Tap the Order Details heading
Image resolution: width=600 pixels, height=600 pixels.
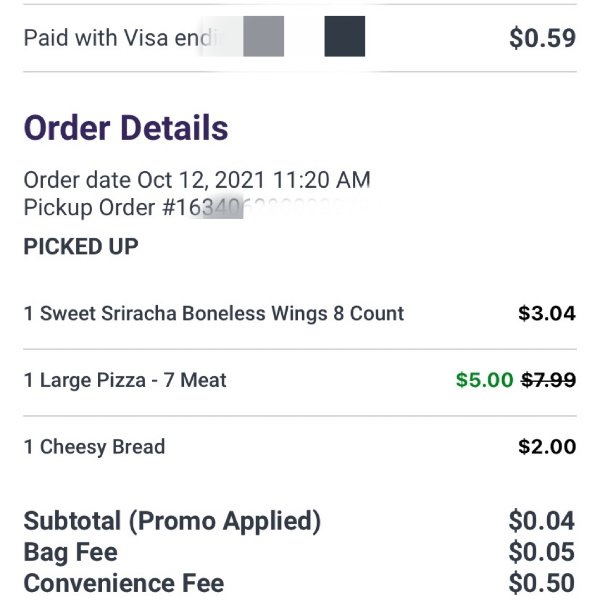click(x=126, y=128)
